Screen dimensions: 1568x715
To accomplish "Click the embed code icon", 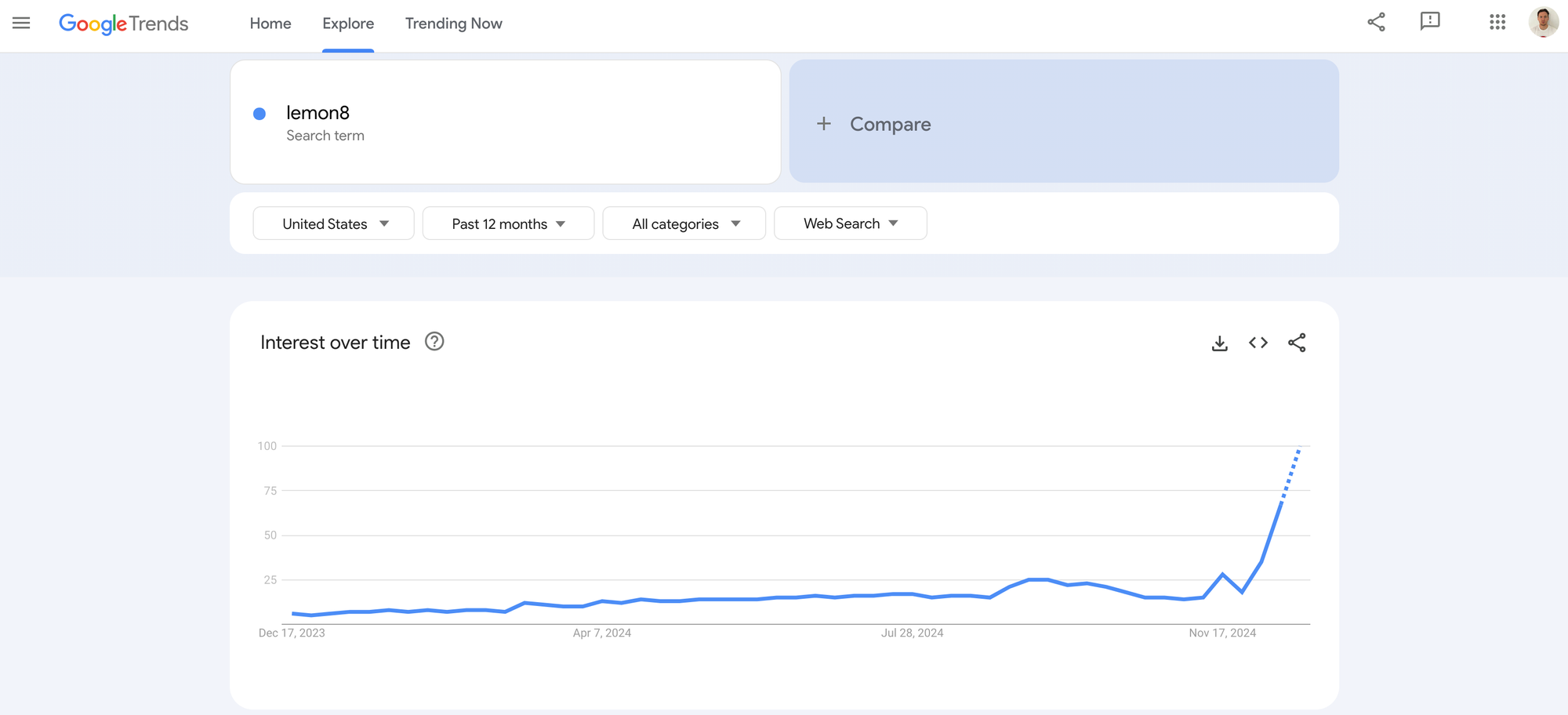I will 1258,343.
